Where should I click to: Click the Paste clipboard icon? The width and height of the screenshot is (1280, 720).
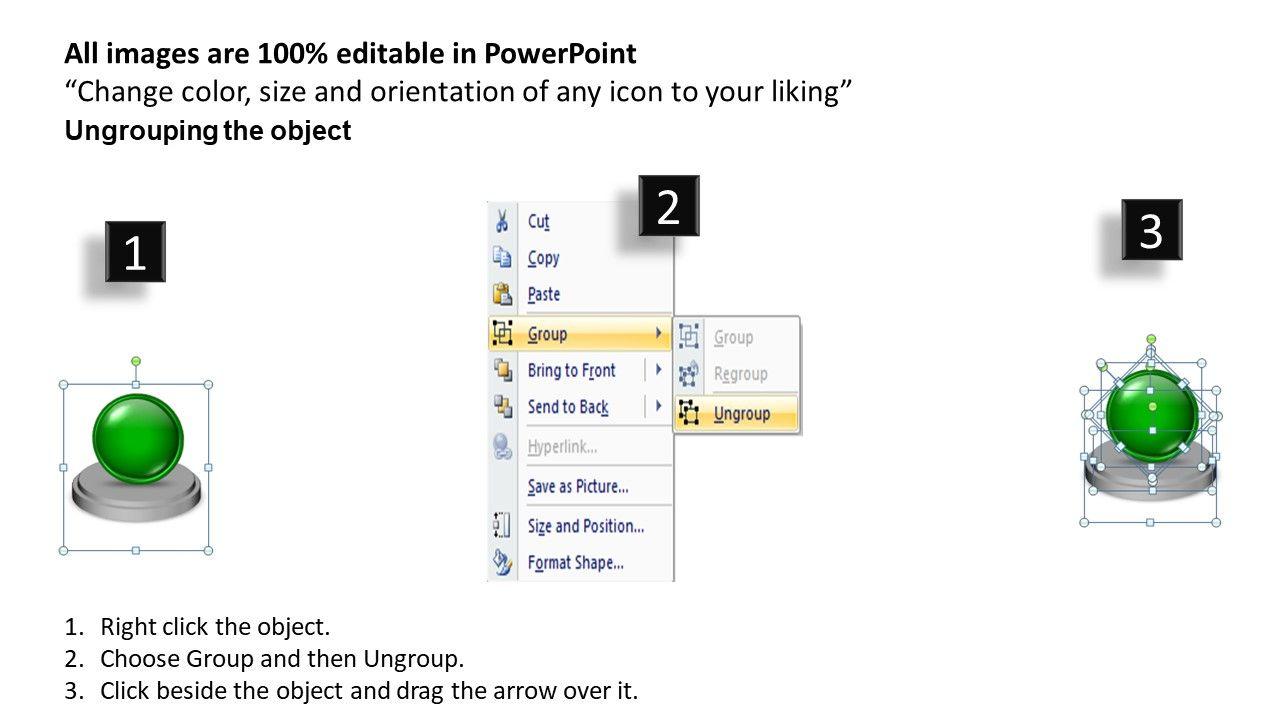(x=502, y=294)
